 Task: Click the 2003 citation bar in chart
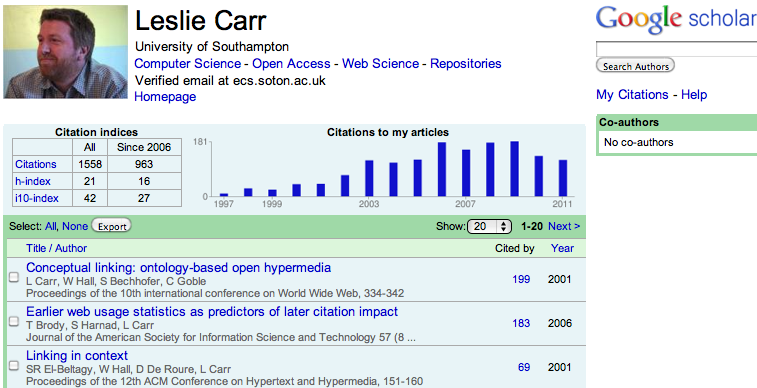point(369,178)
